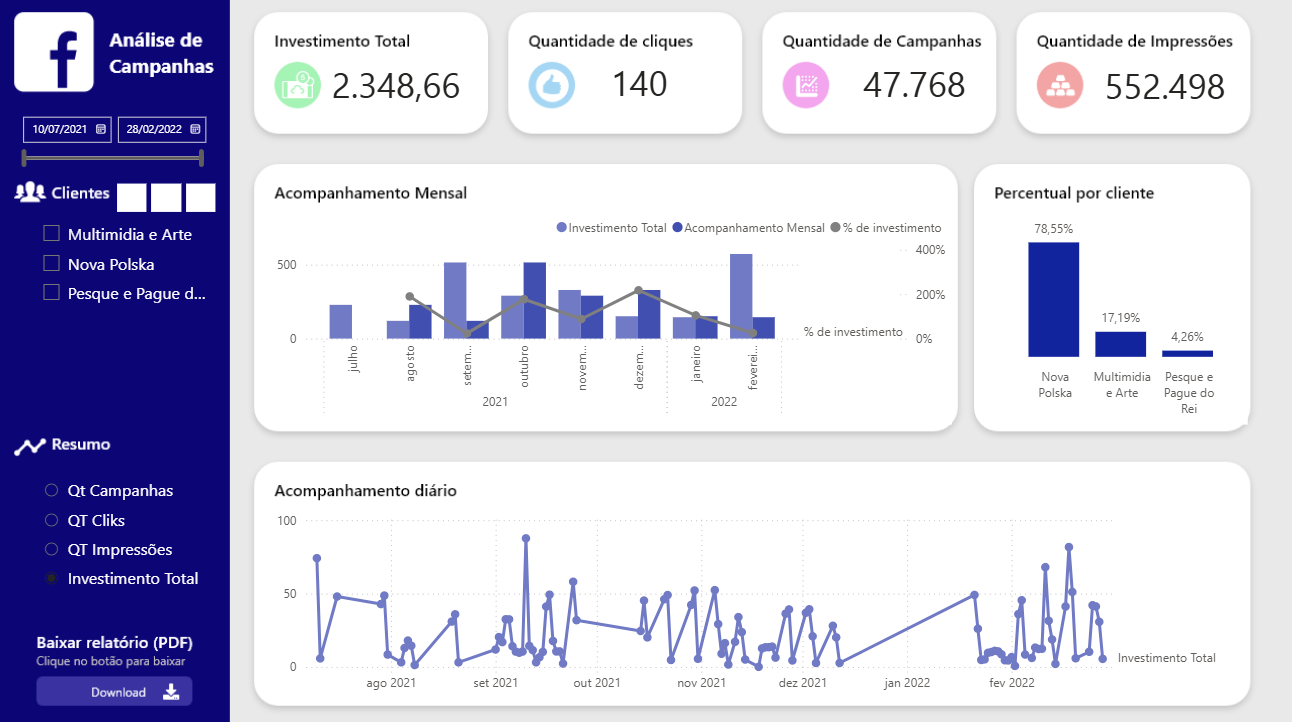This screenshot has height=722, width=1292.
Task: Open the start date calendar picker
Action: tap(101, 129)
